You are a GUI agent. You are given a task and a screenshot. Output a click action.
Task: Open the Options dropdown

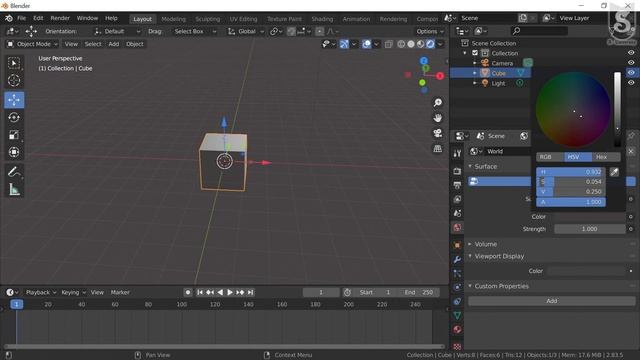tap(429, 31)
